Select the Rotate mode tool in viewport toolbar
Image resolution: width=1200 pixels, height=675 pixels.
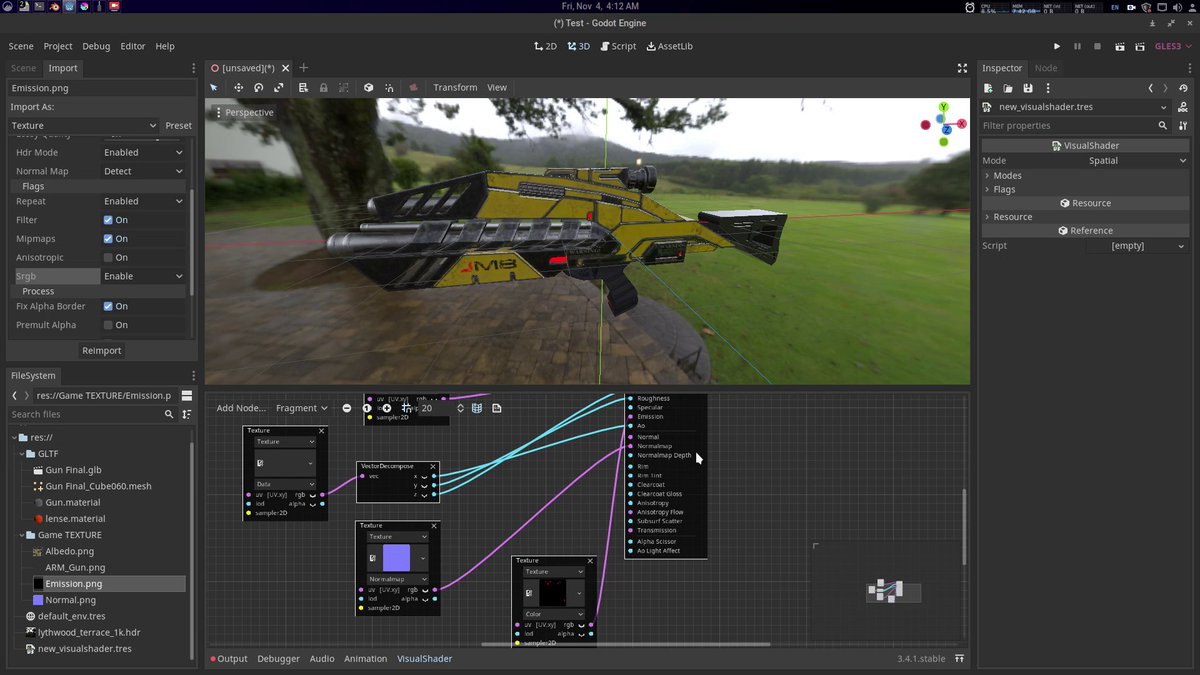259,88
